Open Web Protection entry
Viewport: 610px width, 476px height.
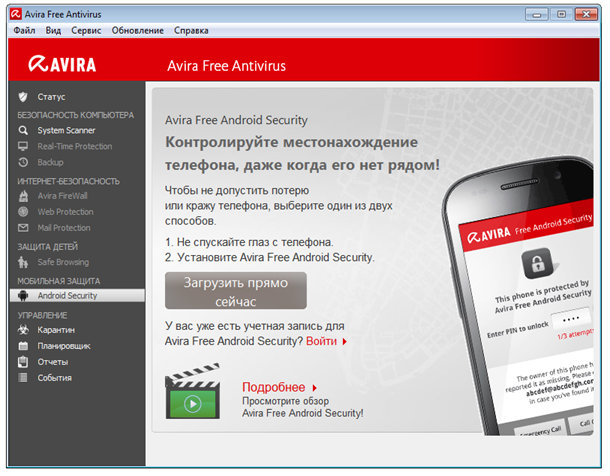coord(65,212)
